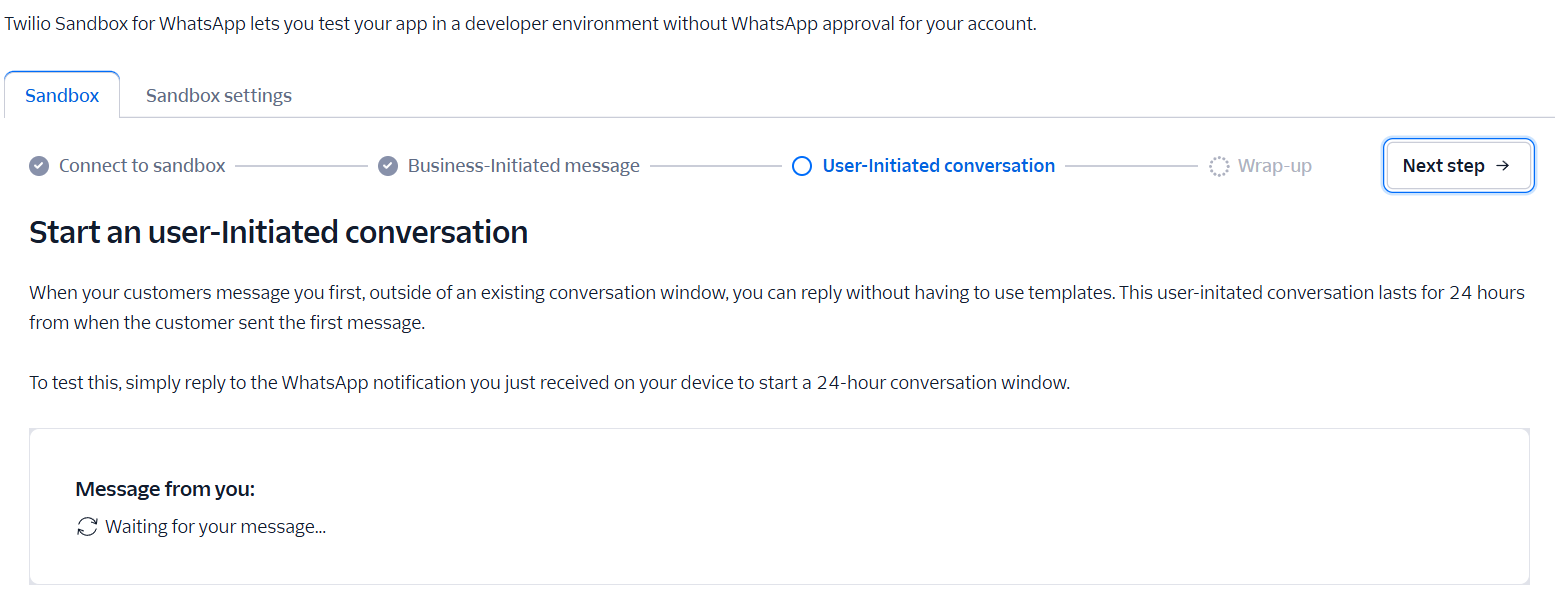Click the Business-Initiated message checkmark icon
This screenshot has height=612, width=1564.
[388, 166]
